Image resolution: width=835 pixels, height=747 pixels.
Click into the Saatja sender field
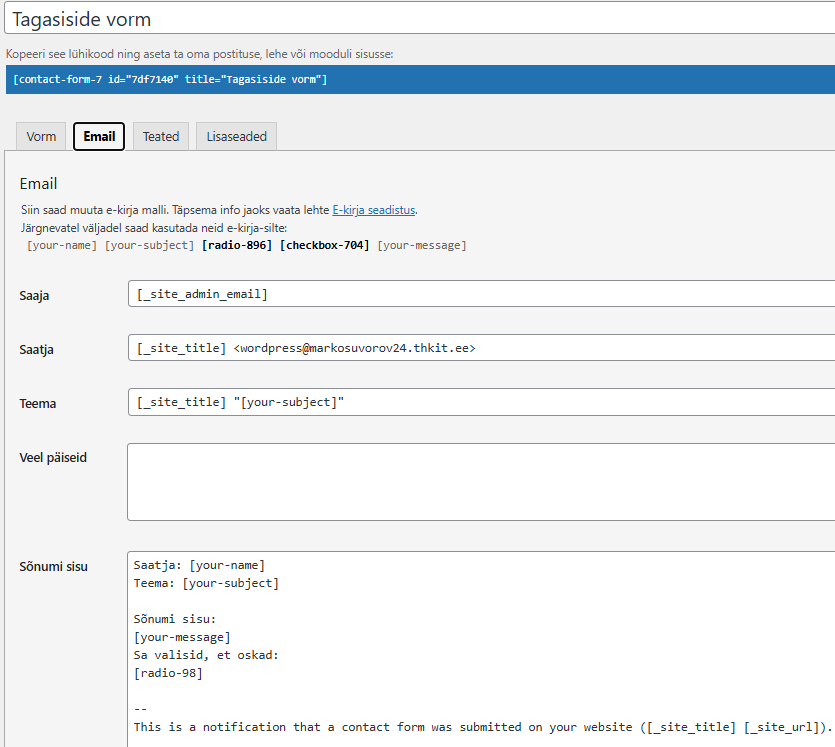[x=480, y=348]
